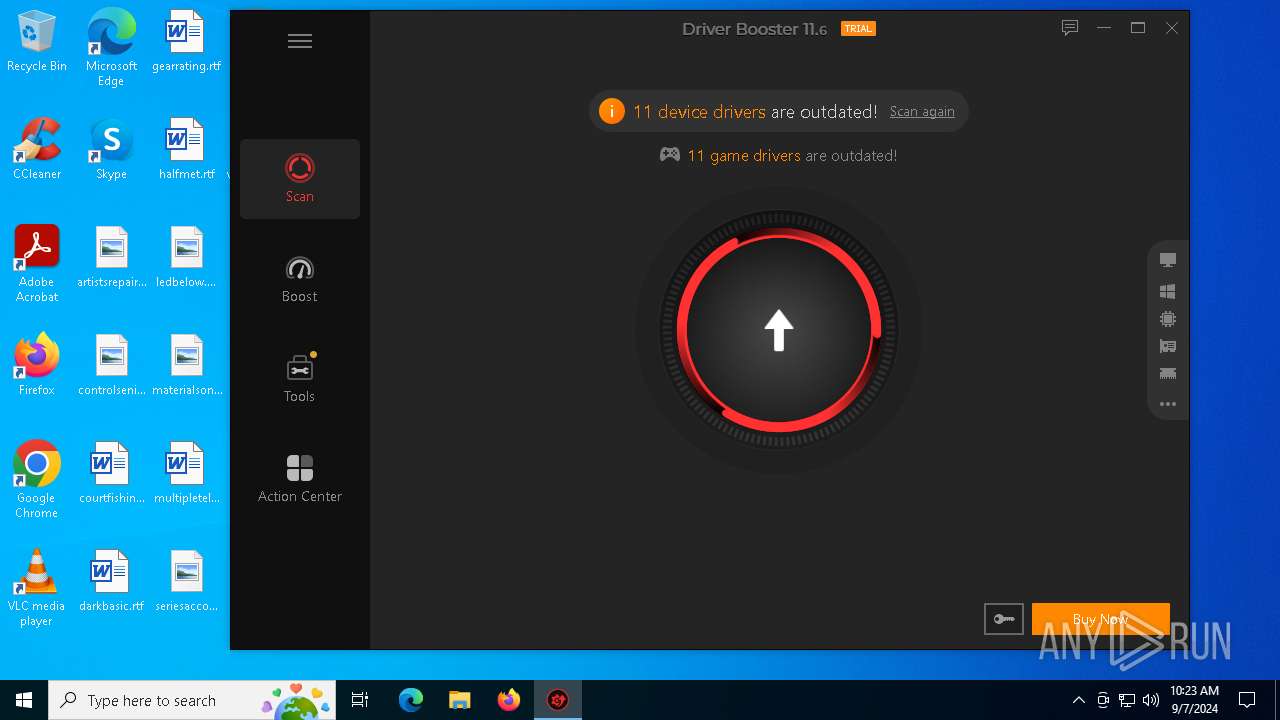1280x720 pixels.
Task: Click Driver Booster taskbar icon
Action: [x=558, y=700]
